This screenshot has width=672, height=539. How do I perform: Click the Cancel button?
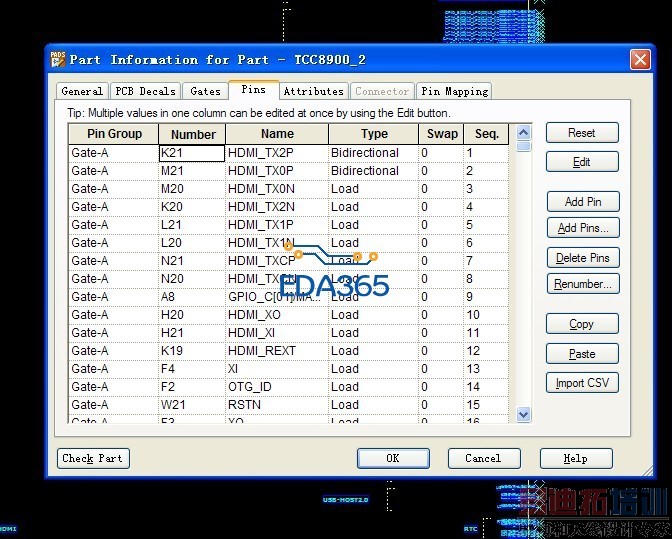coord(484,458)
